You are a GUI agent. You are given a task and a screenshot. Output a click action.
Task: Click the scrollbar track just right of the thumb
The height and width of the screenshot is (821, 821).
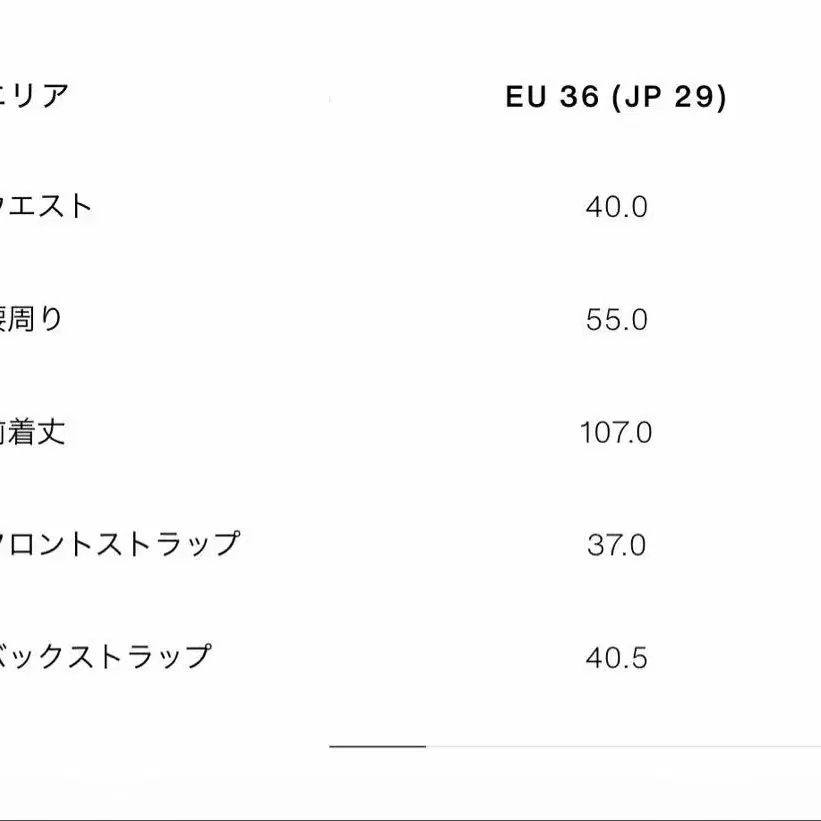470,746
